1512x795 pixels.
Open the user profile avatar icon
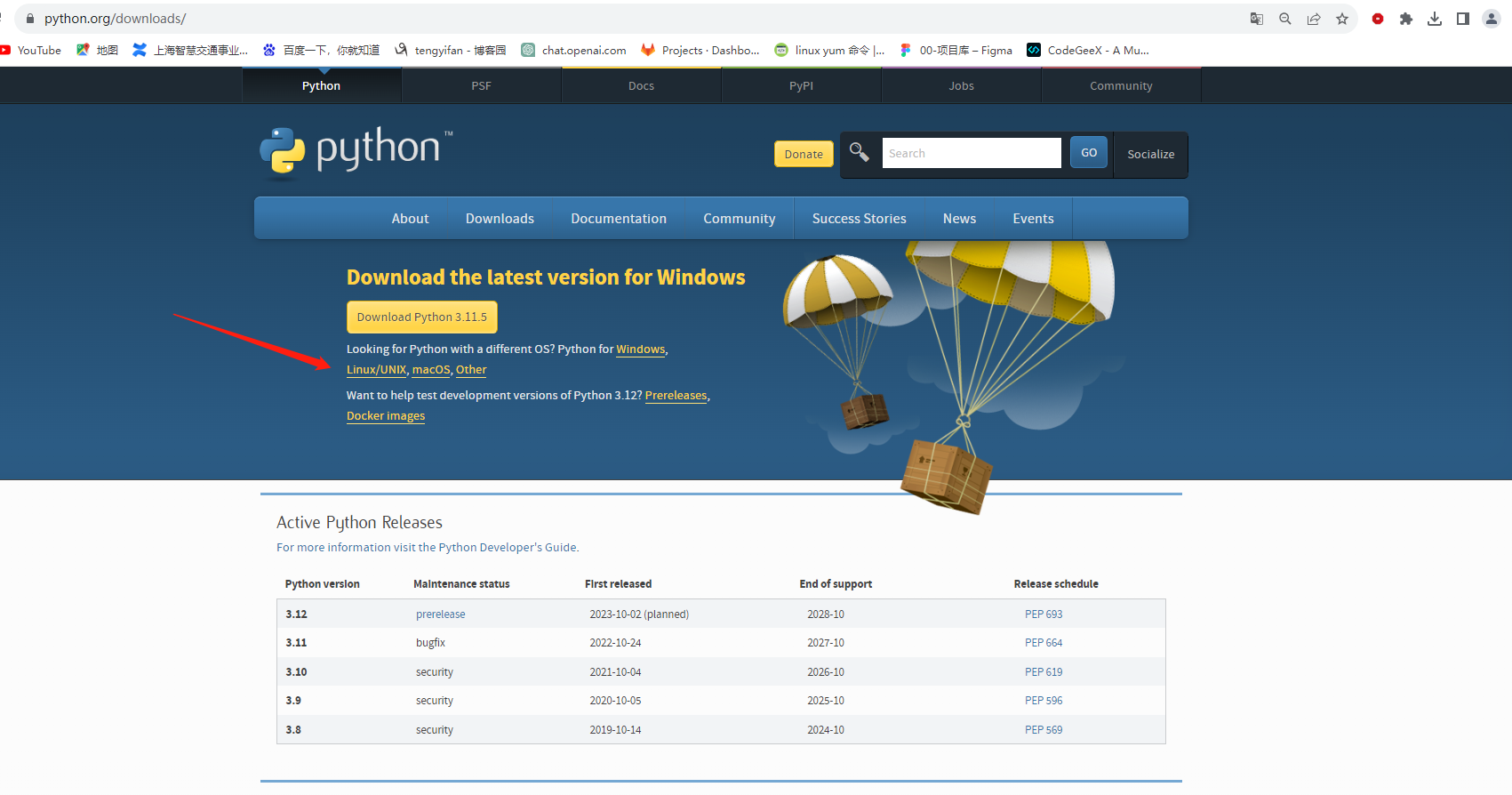1492,19
